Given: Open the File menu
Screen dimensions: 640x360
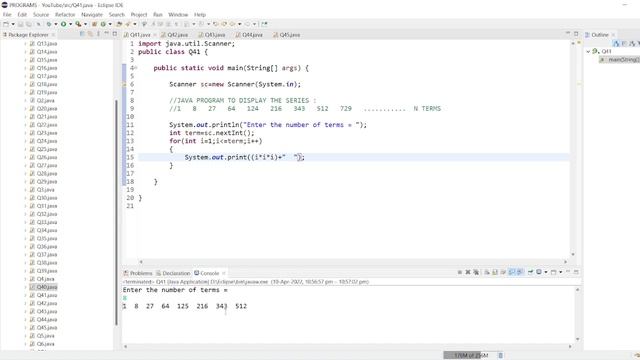Looking at the screenshot, I should coord(7,14).
